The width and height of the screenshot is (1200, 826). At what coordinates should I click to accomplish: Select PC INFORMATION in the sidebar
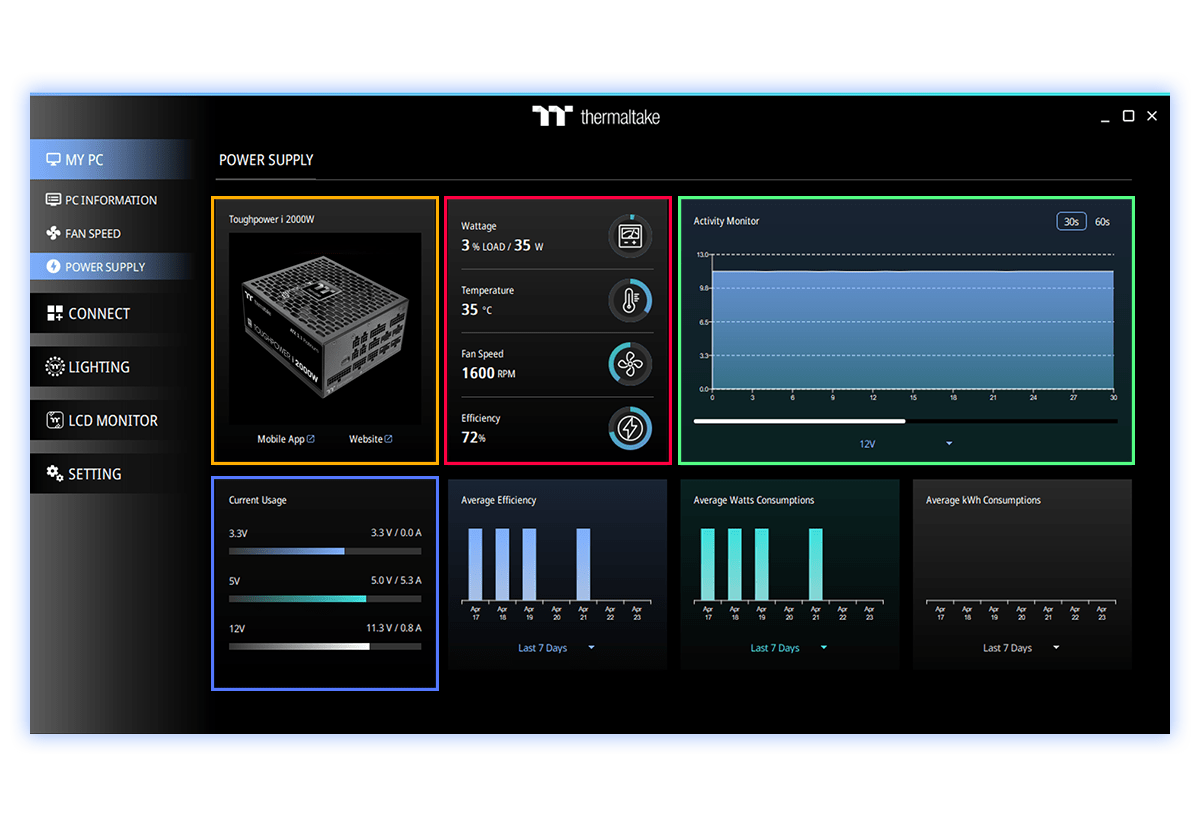coord(112,200)
